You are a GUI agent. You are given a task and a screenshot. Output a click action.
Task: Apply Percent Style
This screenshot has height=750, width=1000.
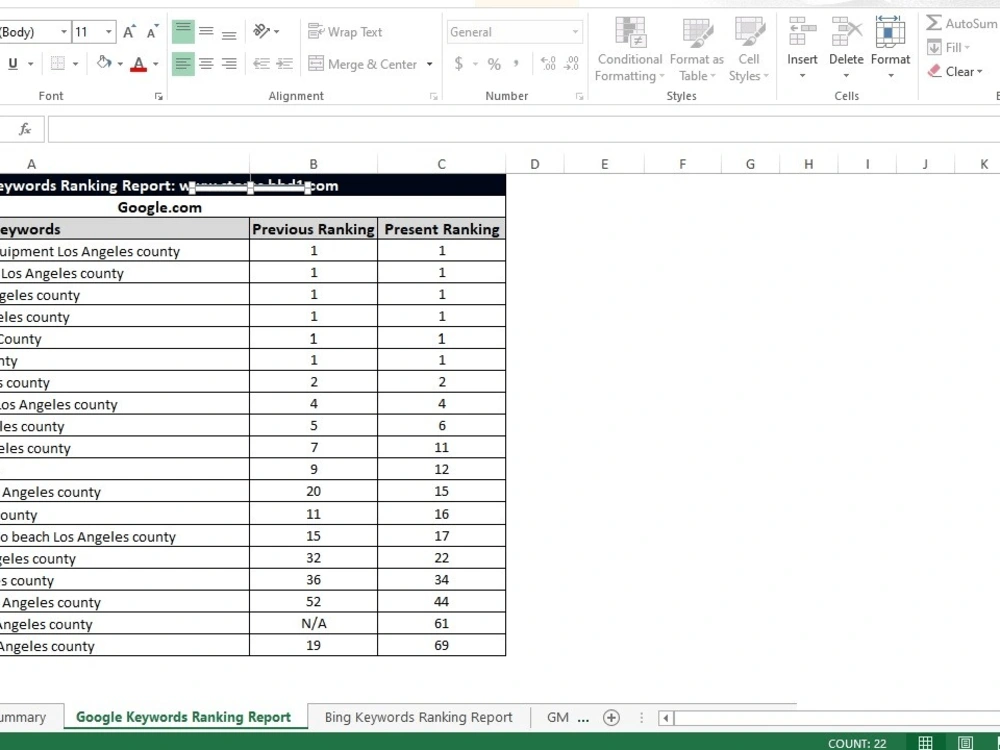494,64
